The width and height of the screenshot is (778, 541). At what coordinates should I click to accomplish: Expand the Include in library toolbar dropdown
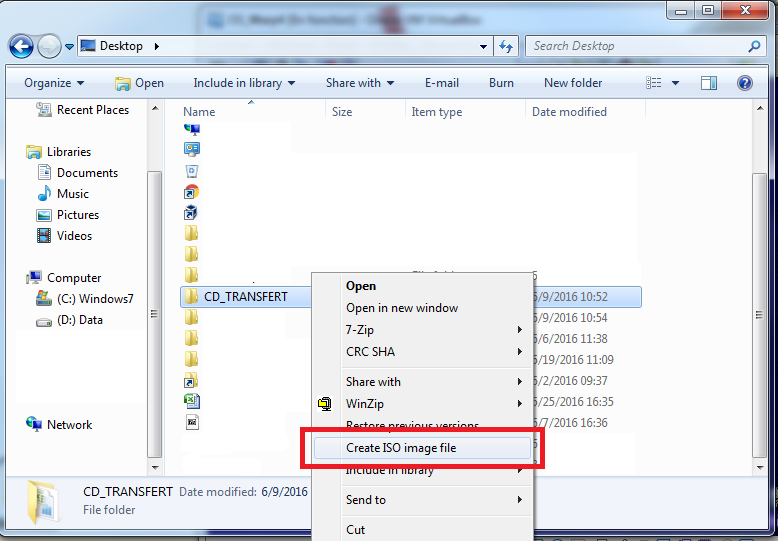(x=244, y=83)
